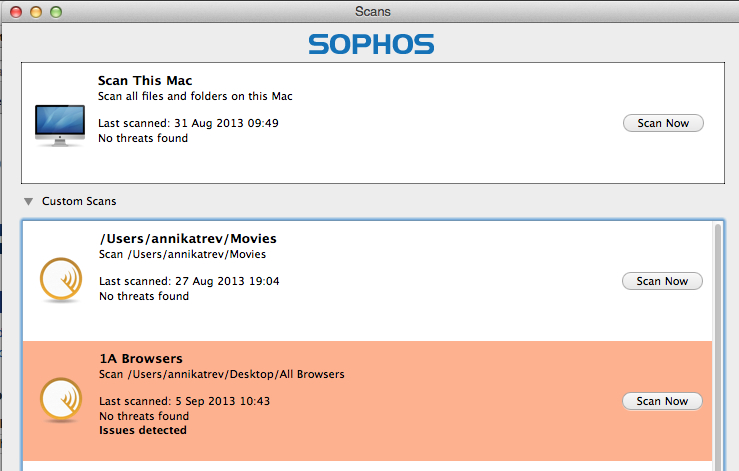Close the Scans window with the red button
739x471 pixels.
pyautogui.click(x=17, y=11)
